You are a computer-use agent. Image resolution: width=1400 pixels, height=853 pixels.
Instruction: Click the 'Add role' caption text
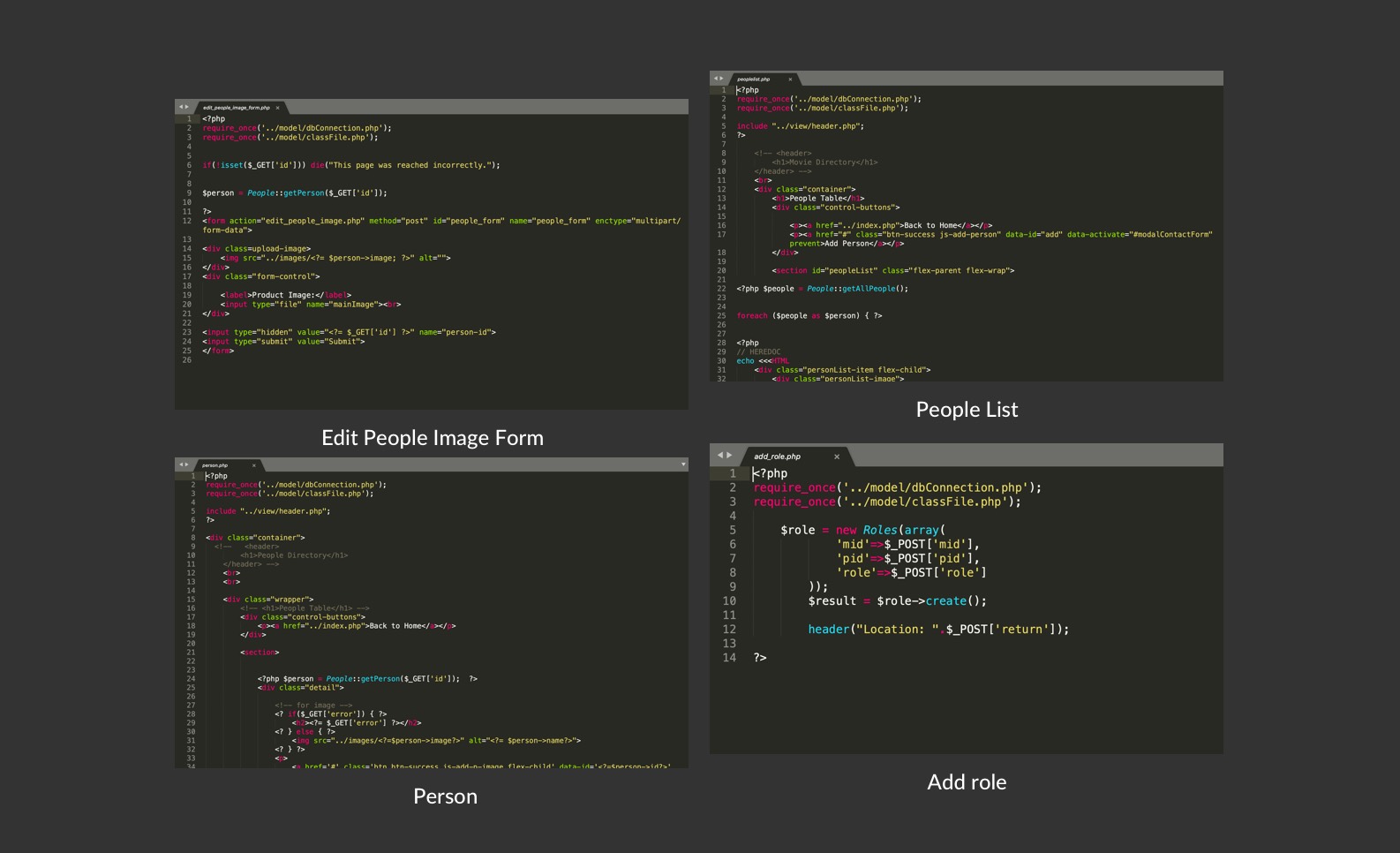[967, 782]
